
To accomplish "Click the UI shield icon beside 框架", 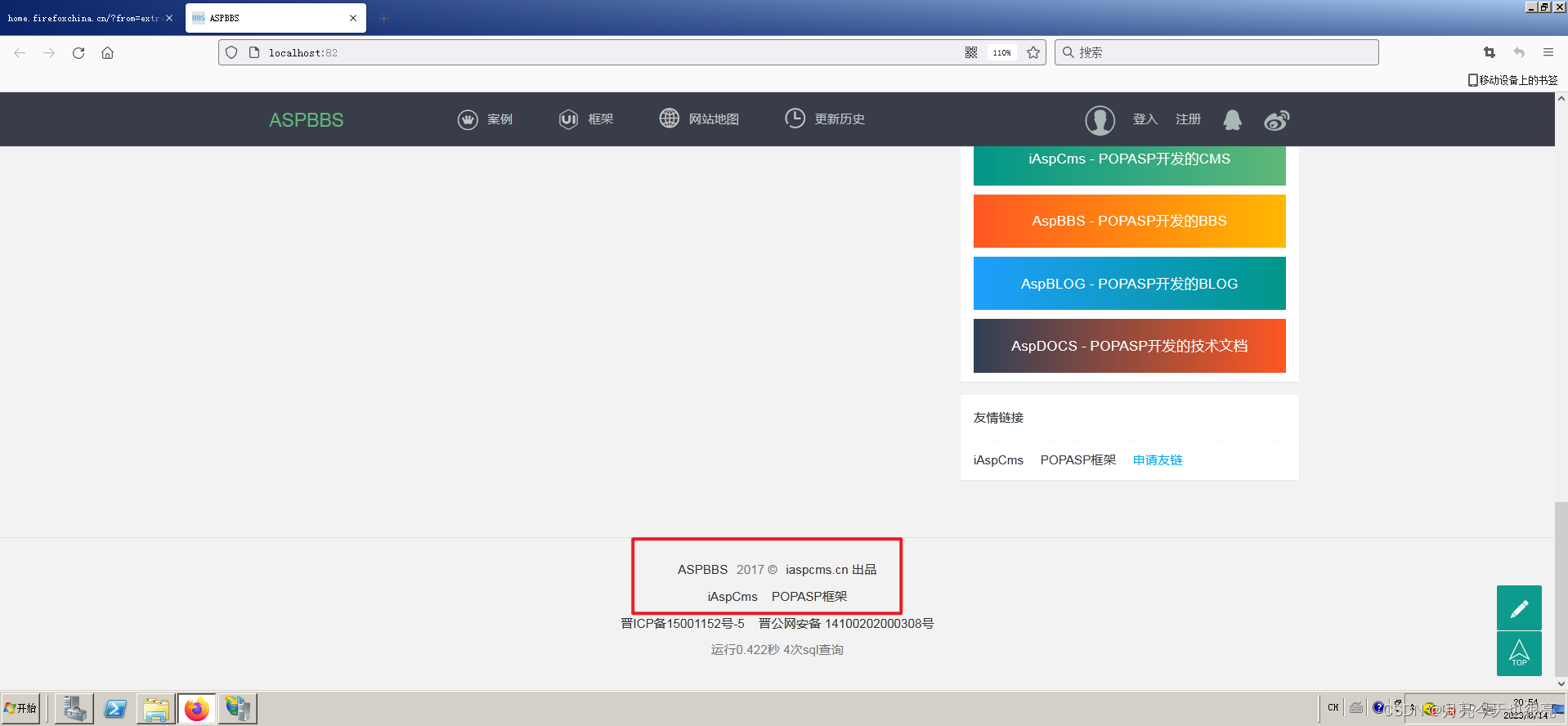I will coord(568,119).
